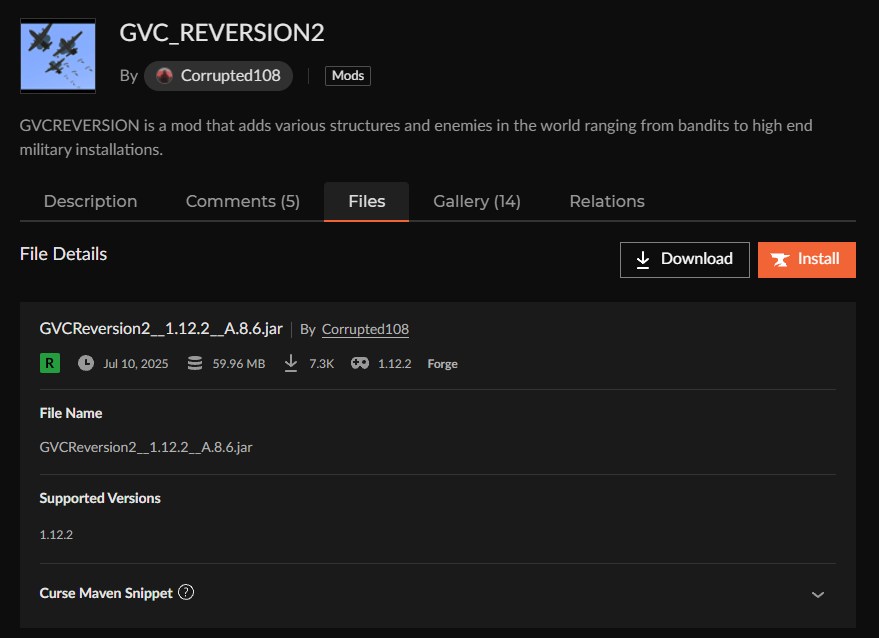
Task: Click the file size icon next to 59.96 MB
Action: 193,363
